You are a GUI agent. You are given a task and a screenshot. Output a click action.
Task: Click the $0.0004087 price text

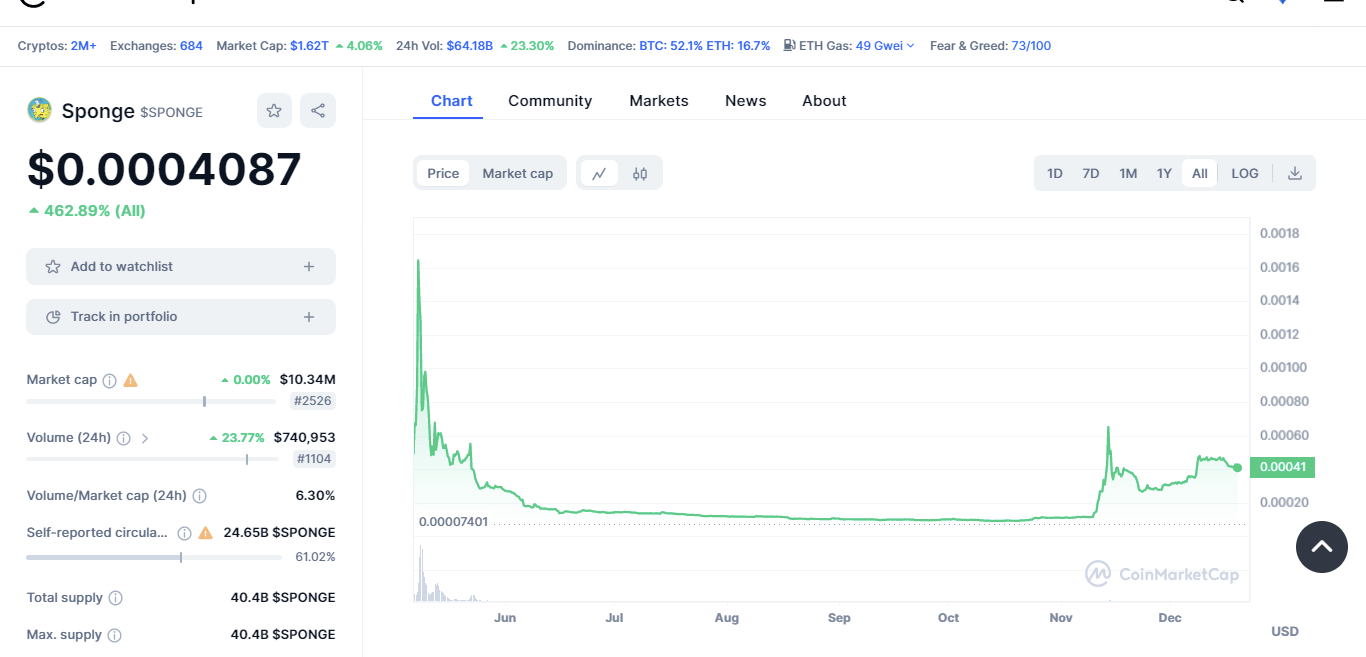(x=164, y=169)
